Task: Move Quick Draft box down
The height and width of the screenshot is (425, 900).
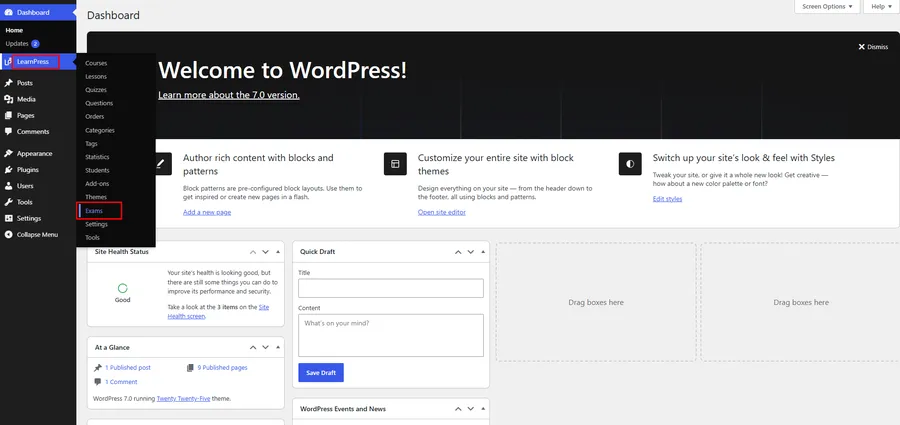Action: click(x=471, y=252)
